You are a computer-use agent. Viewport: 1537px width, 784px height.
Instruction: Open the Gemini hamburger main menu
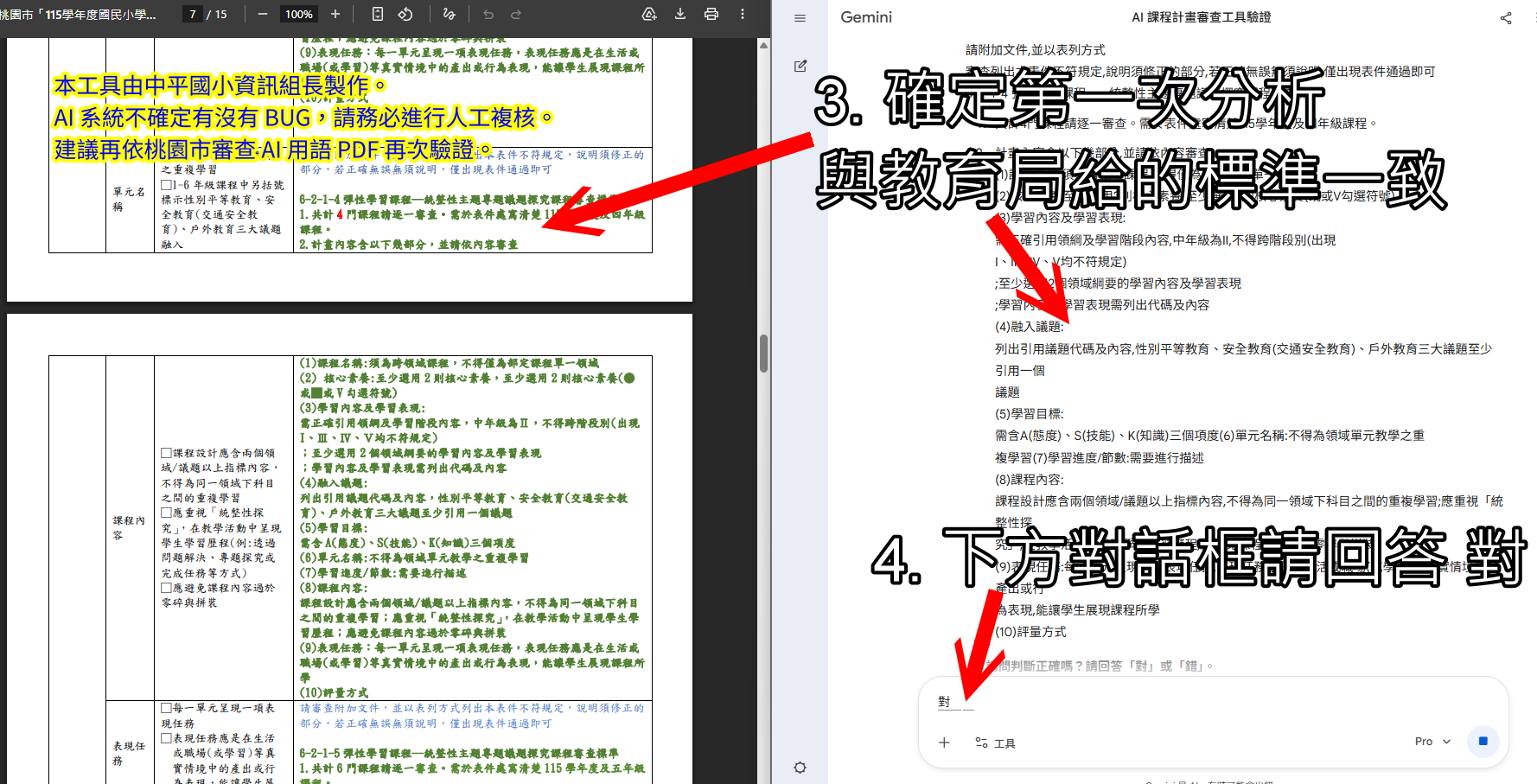(800, 18)
